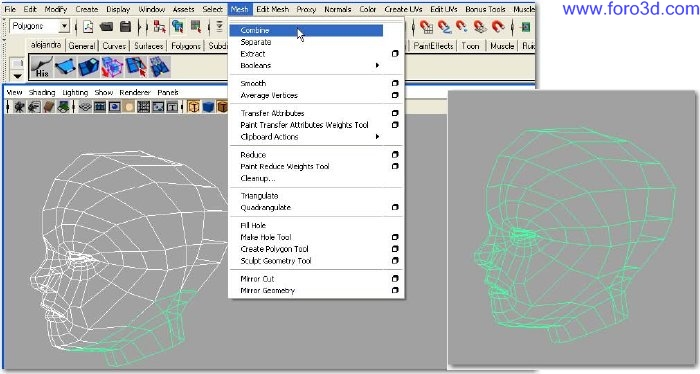Select by object type mode icon

point(178,27)
